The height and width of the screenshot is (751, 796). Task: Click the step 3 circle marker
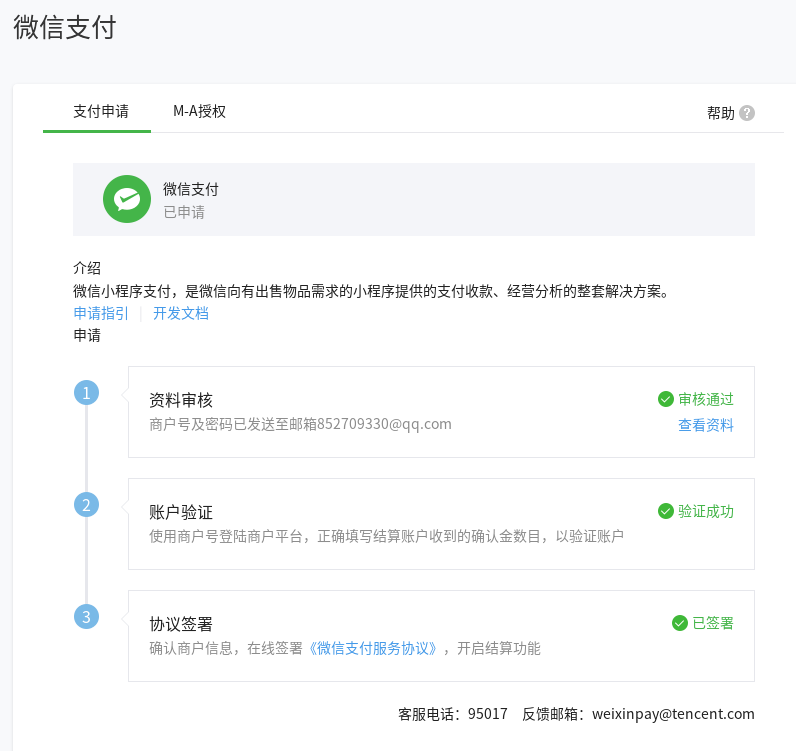86,617
